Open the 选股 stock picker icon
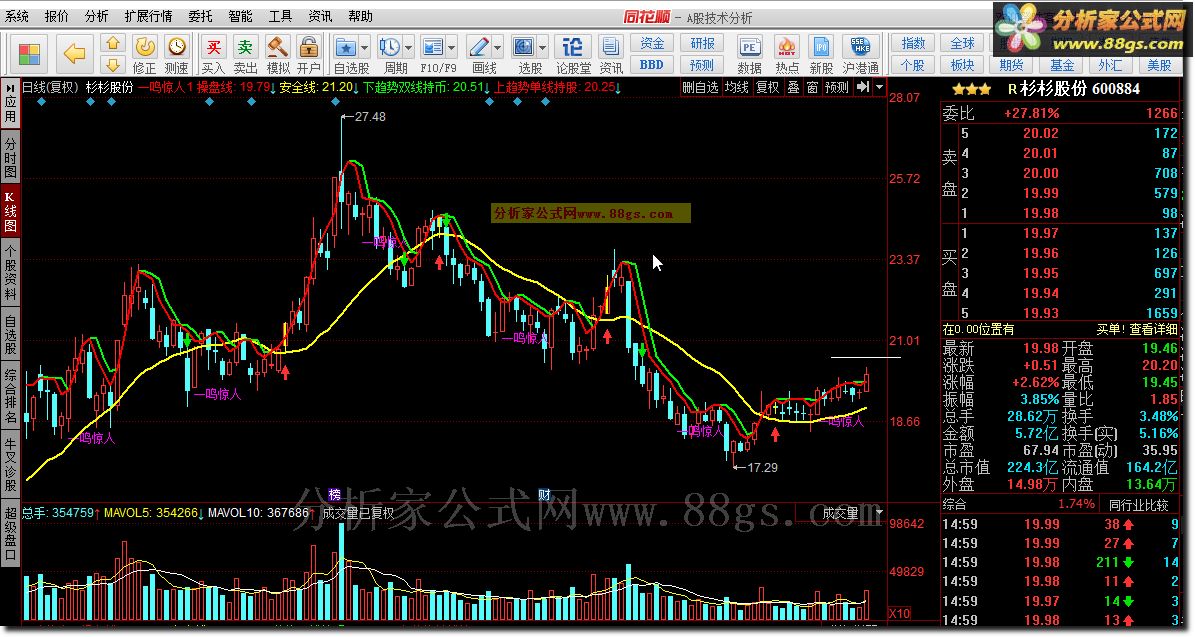 pos(524,48)
